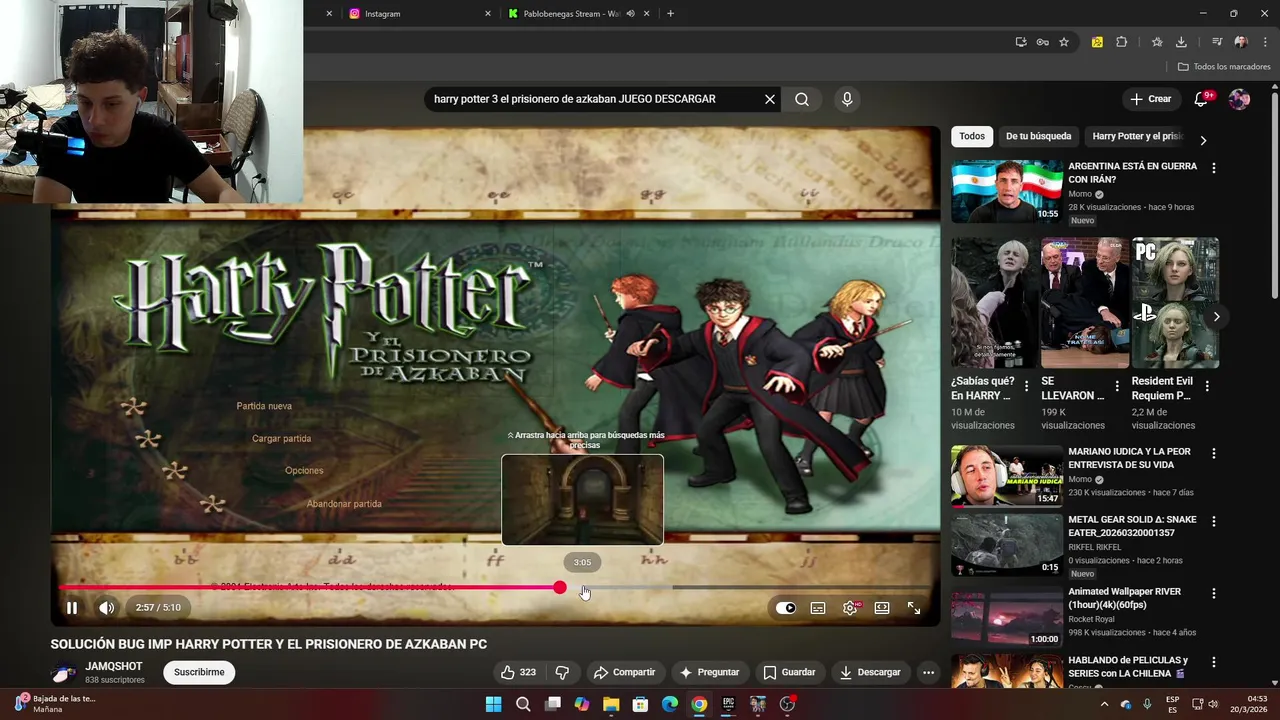Select the De tu búsqueda chip
The image size is (1280, 720).
(x=1038, y=136)
